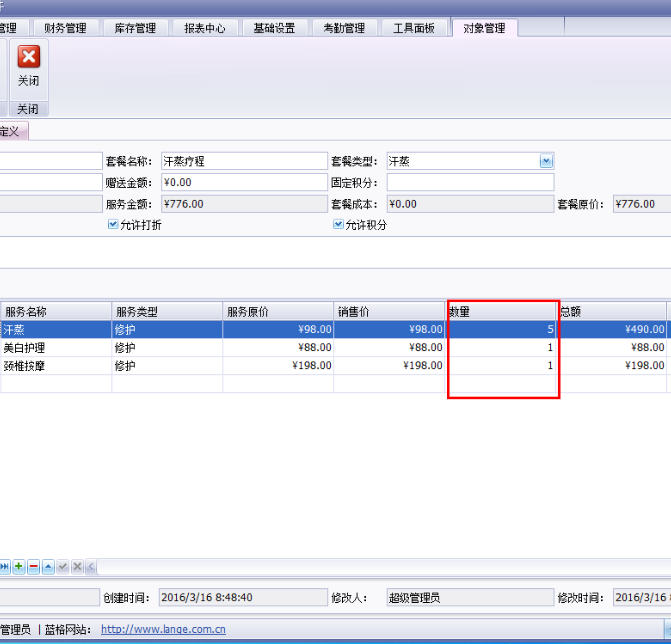Click the 修改时间 field
The height and width of the screenshot is (644, 671).
coord(642,597)
